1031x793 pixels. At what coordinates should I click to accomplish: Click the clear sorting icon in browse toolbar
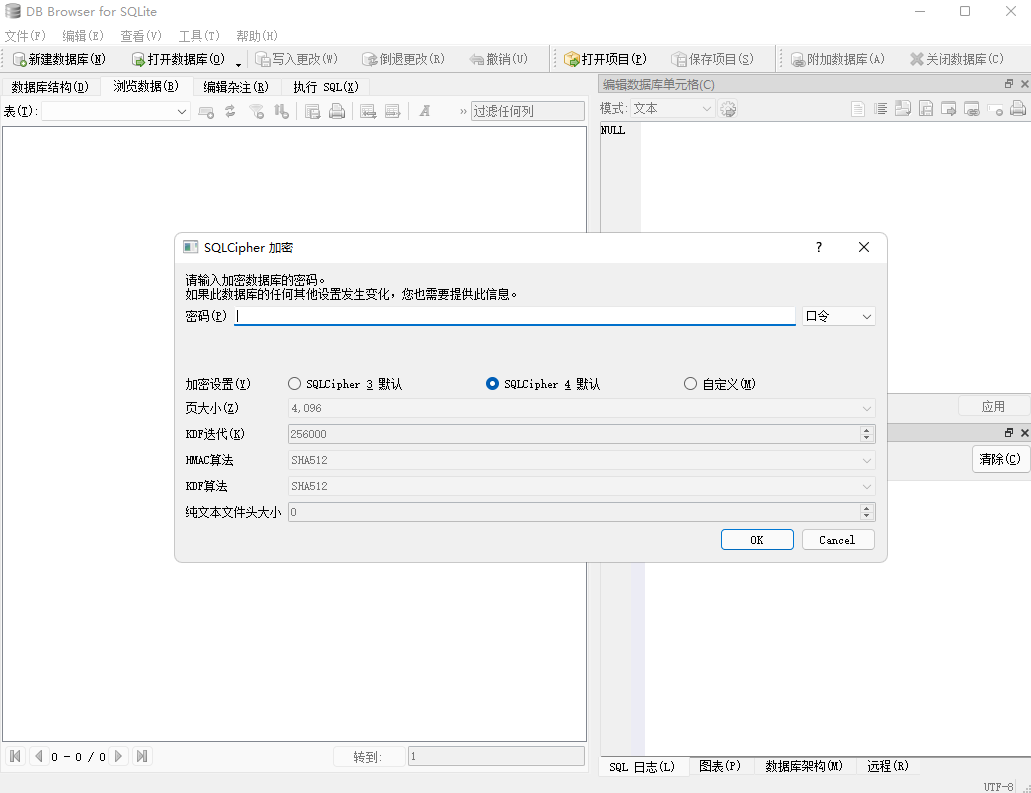(281, 112)
